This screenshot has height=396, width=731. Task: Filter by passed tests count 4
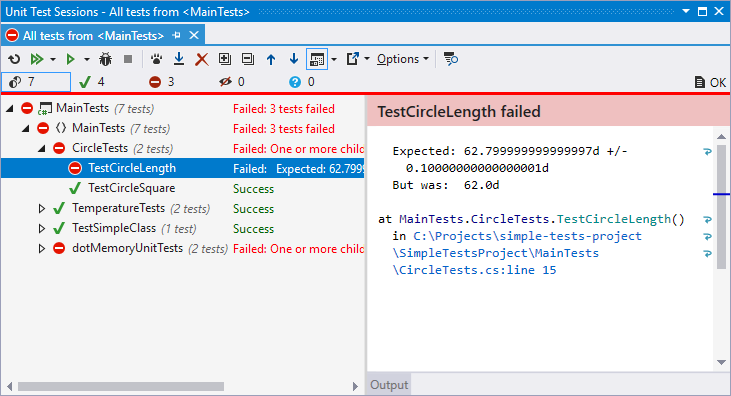coord(92,82)
